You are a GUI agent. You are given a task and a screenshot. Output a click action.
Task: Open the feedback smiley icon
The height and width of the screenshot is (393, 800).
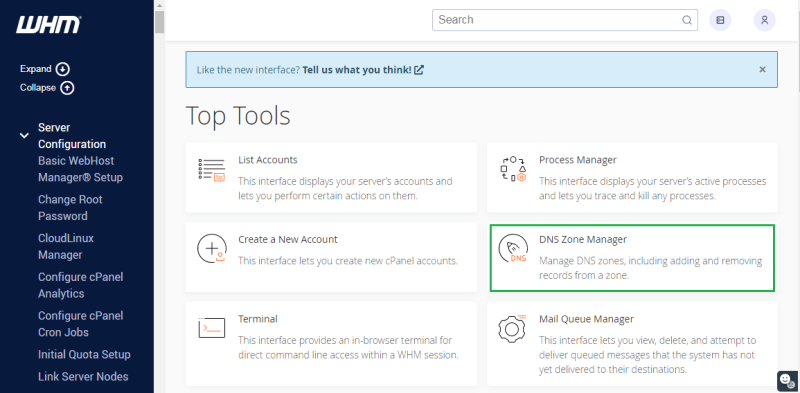(x=788, y=381)
